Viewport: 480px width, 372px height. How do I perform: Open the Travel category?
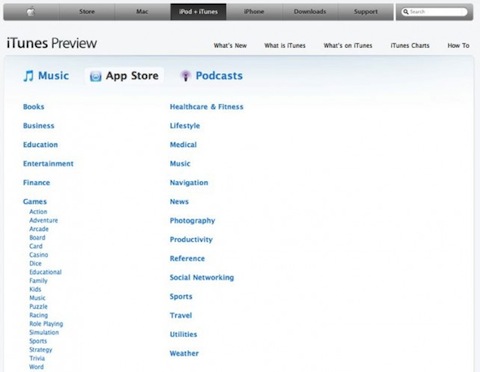181,316
